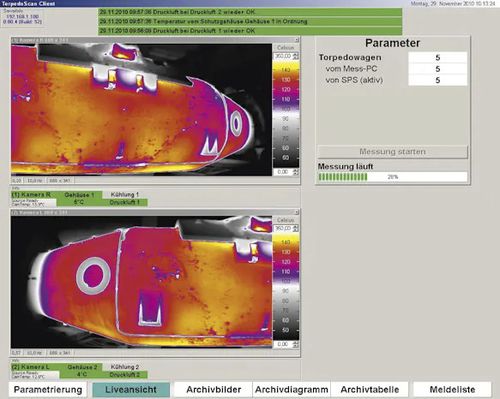This screenshot has height=399, width=500.
Task: Click the von SPS (aktiv) value field
Action: [x=438, y=80]
